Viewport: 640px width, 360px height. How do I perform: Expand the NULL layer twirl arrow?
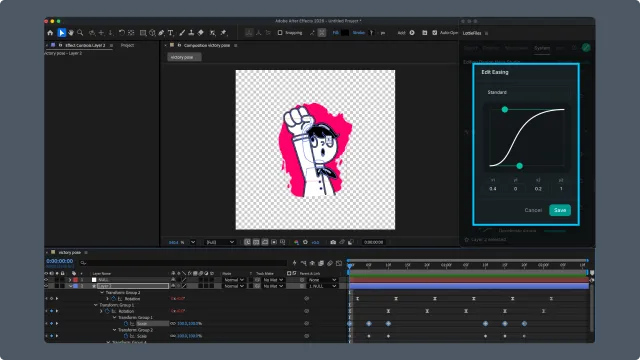70,280
